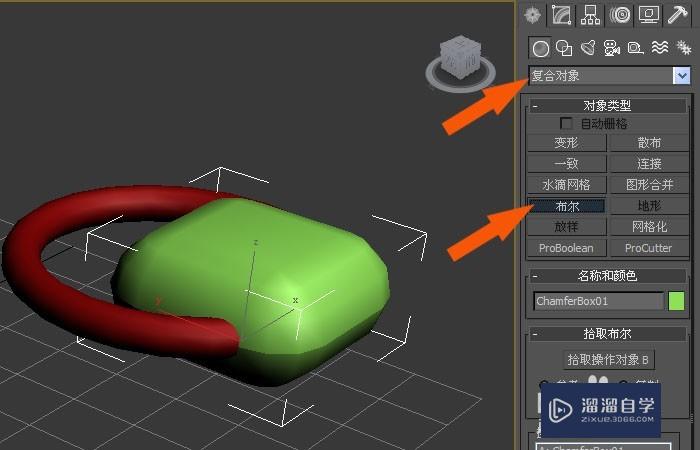Activate the 布尔 boolean button
The width and height of the screenshot is (700, 450).
pyautogui.click(x=567, y=206)
